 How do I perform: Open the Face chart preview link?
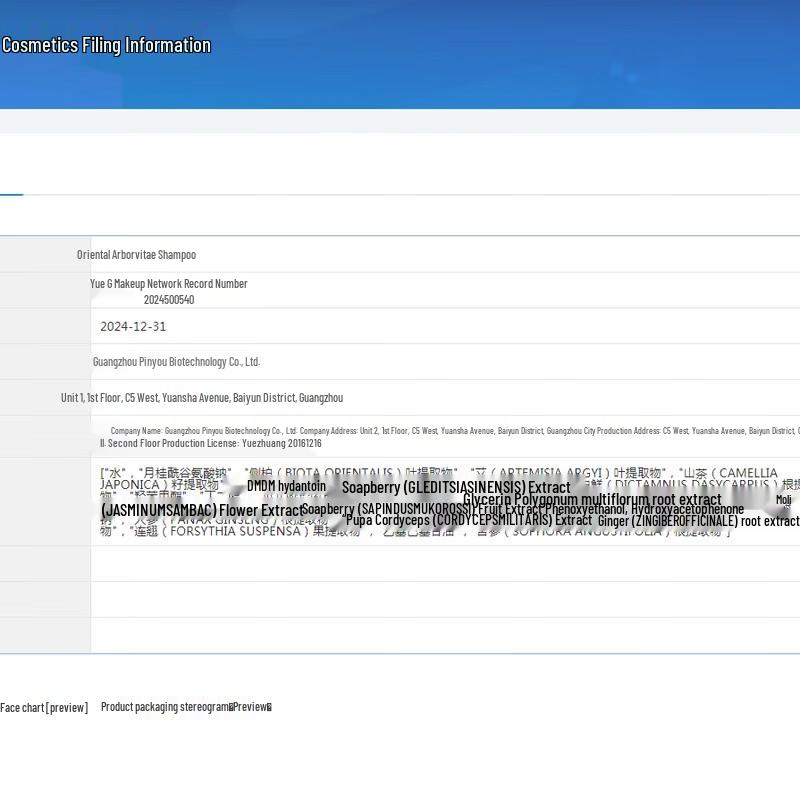click(44, 707)
